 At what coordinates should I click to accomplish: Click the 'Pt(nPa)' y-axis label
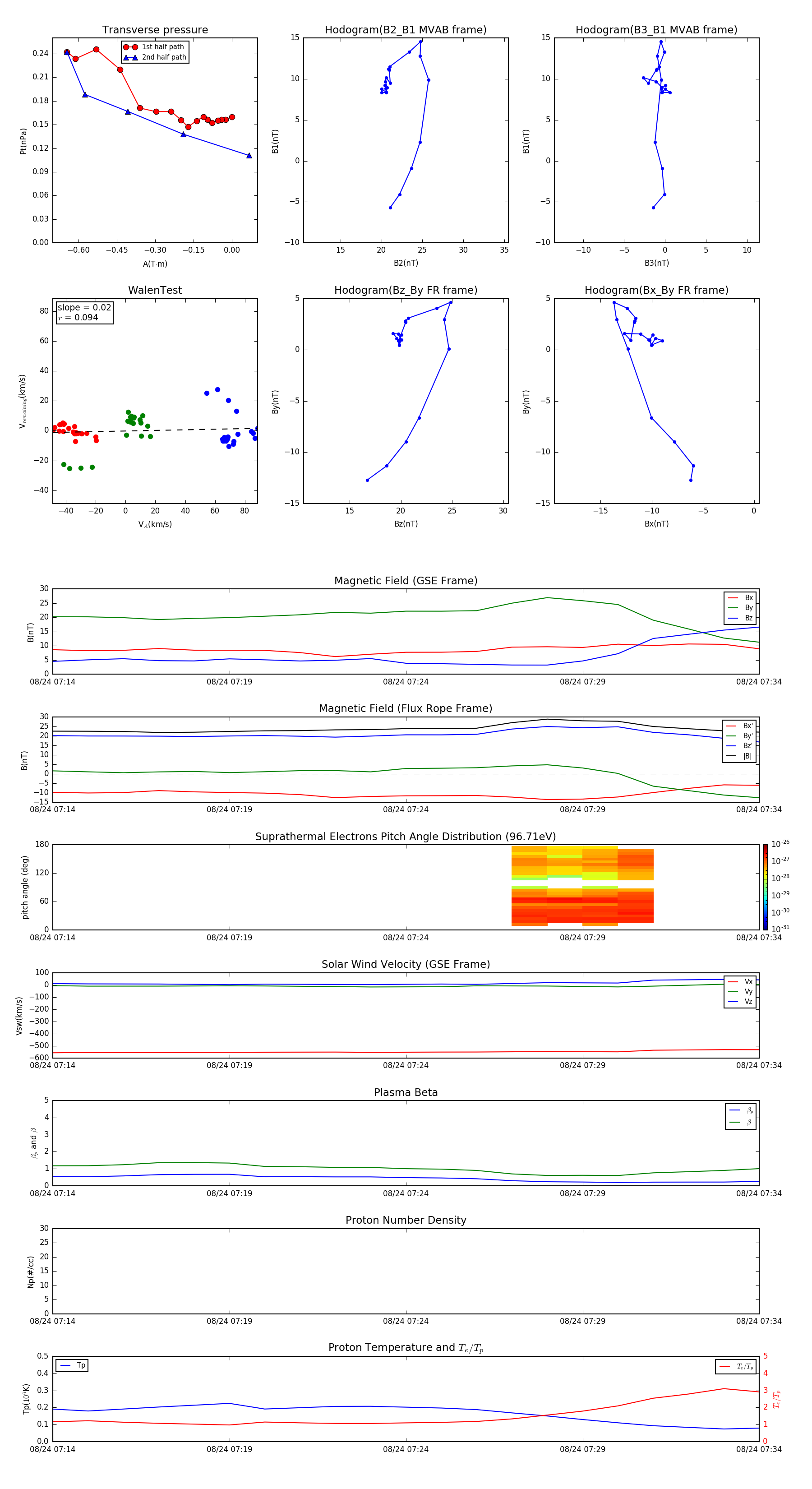[24, 141]
